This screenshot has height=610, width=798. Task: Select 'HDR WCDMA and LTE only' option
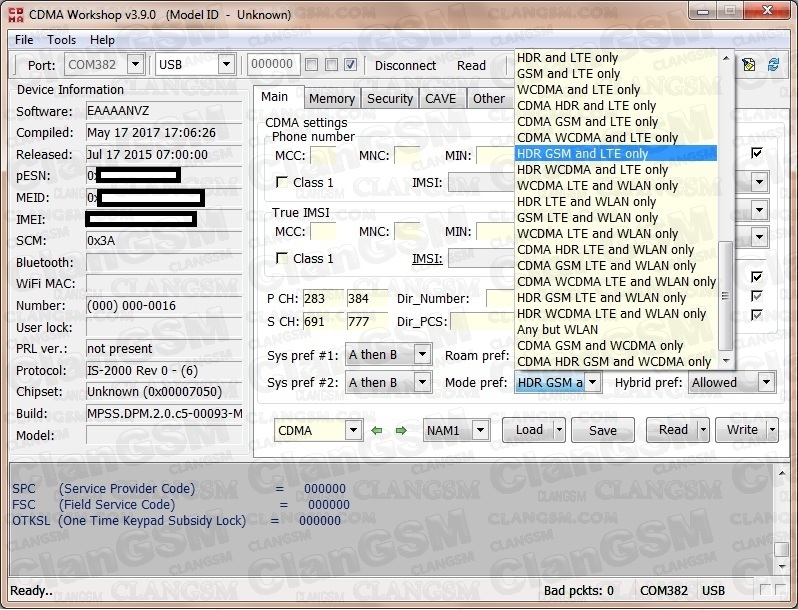(616, 169)
